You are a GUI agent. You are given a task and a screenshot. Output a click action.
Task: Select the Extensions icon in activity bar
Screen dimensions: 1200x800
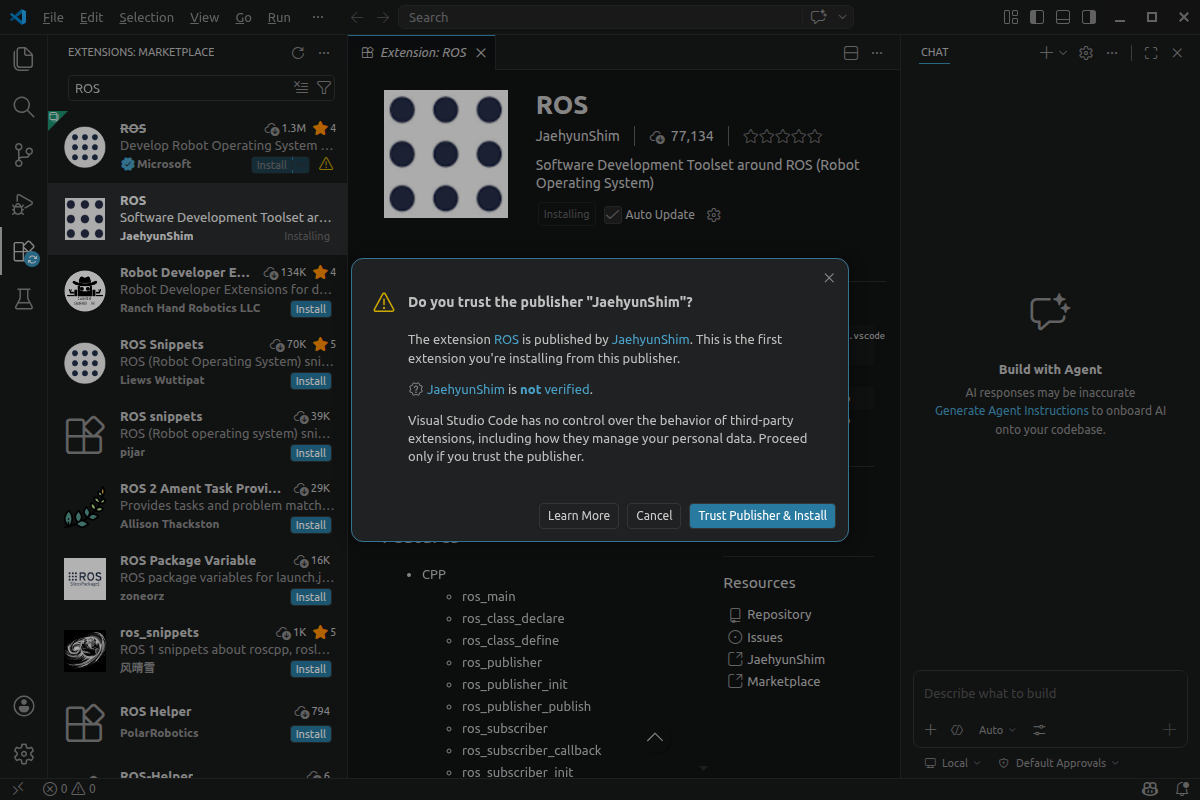pyautogui.click(x=23, y=251)
